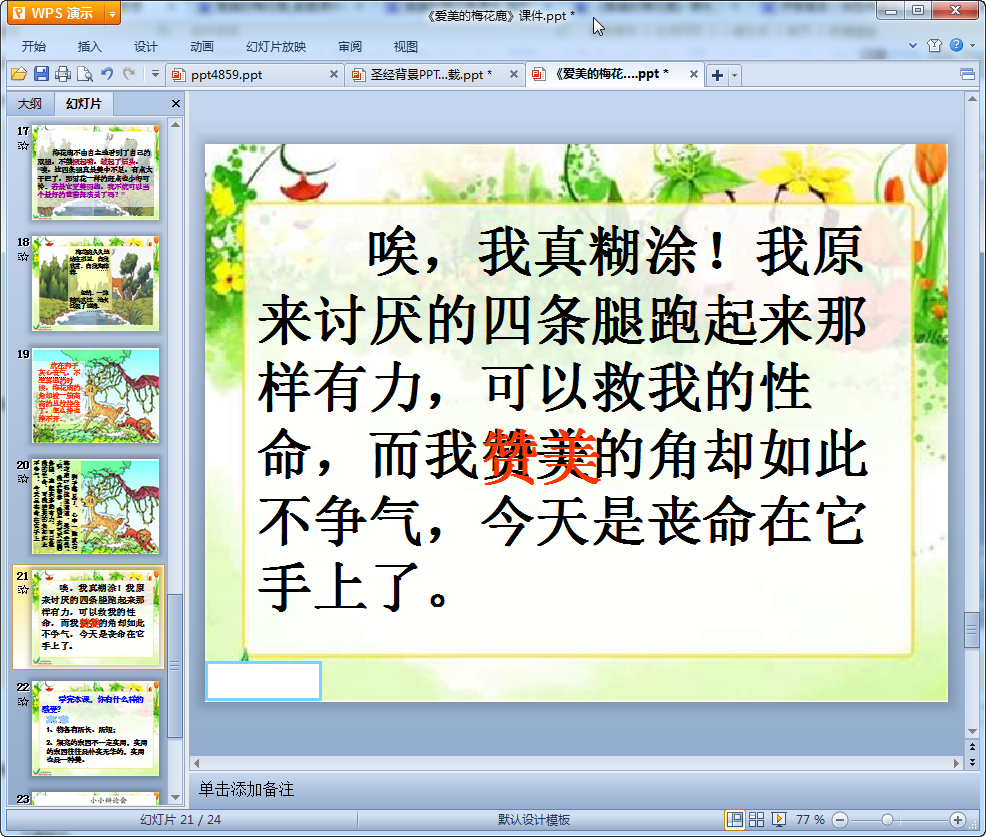Click the slide editor scroll up arrow
Viewport: 986px width, 837px height.
tap(972, 99)
